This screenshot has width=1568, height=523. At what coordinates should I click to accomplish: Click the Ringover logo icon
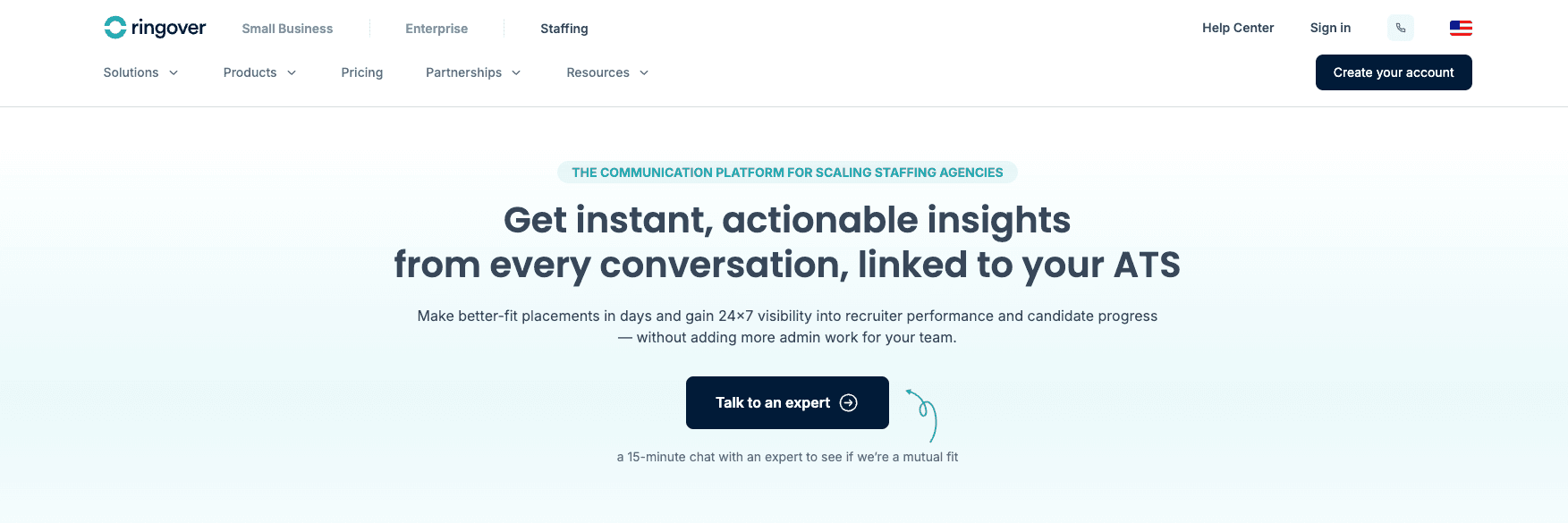[115, 28]
